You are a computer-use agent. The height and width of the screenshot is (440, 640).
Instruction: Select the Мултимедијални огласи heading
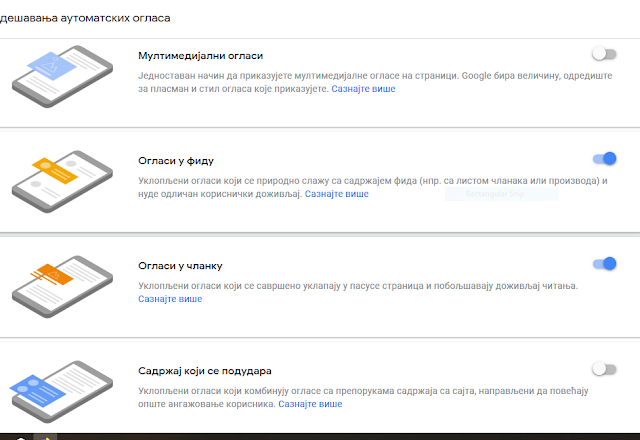(x=200, y=56)
